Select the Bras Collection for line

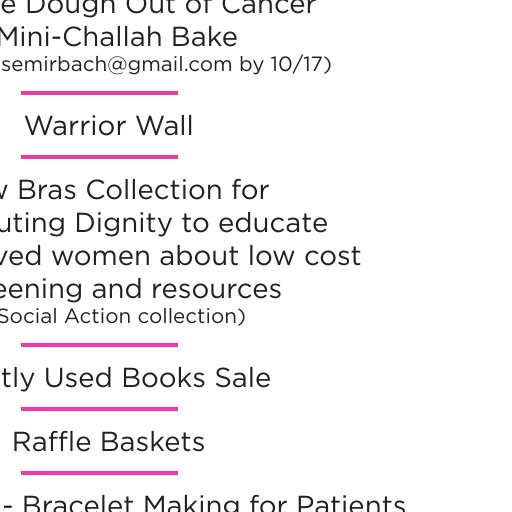tap(134, 190)
